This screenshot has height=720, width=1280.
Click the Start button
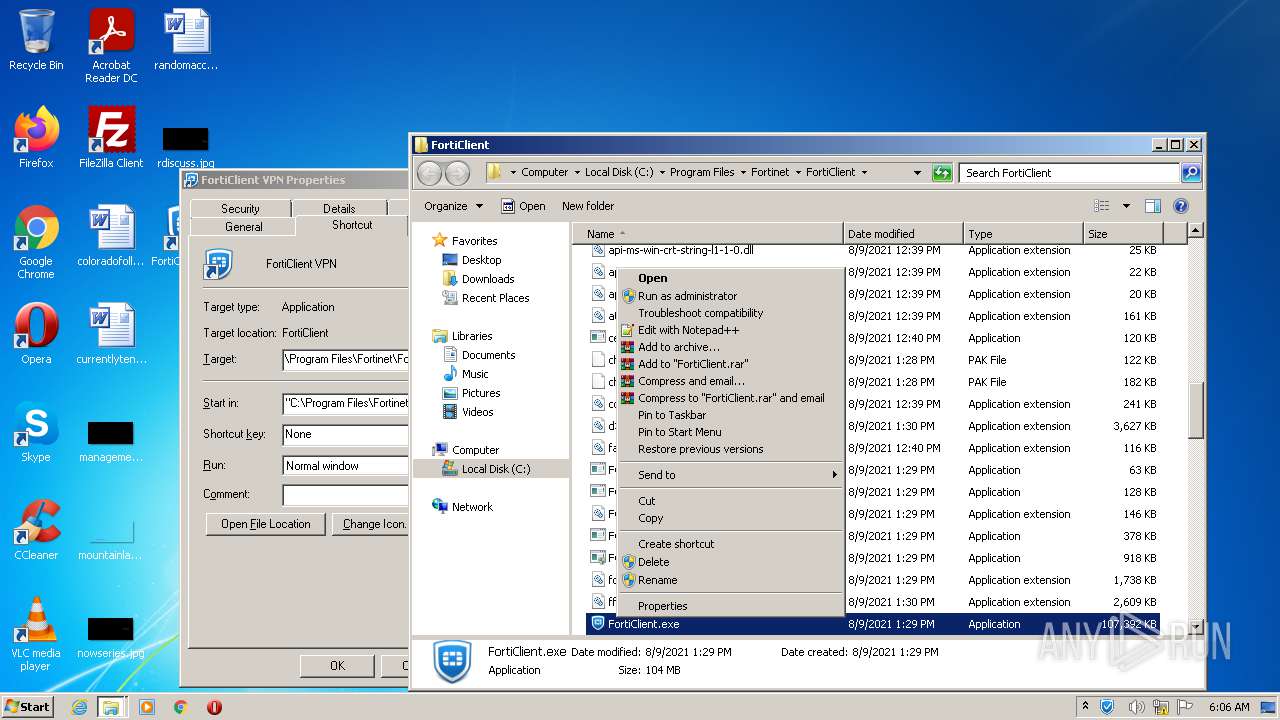28,707
